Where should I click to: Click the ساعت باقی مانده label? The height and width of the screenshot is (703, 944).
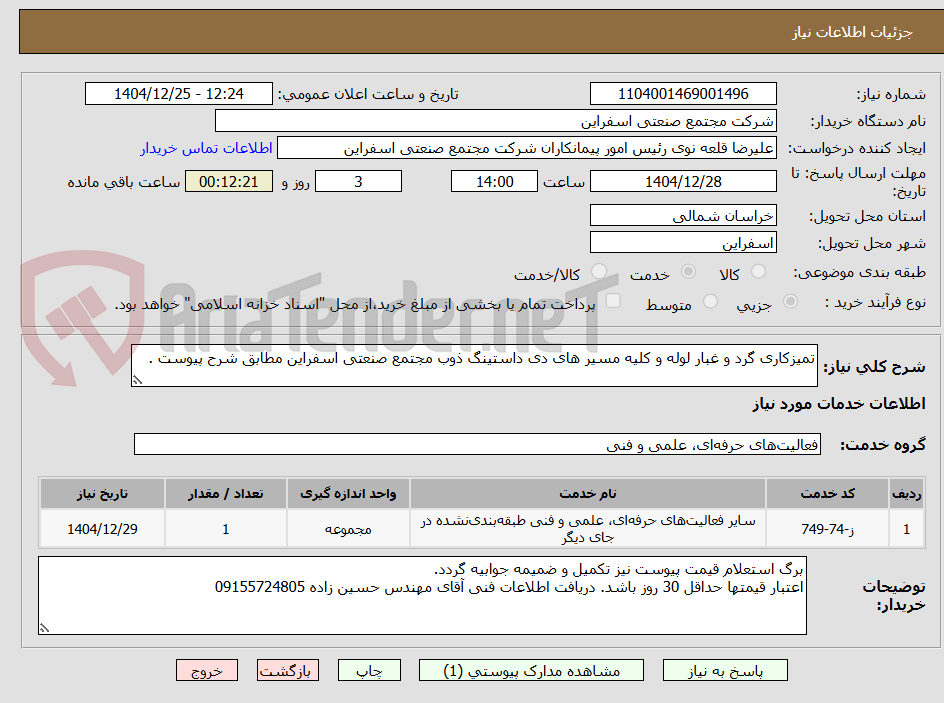coord(123,182)
